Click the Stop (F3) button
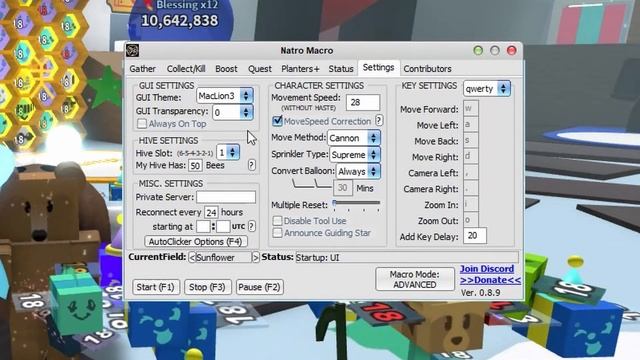The height and width of the screenshot is (360, 640). [207, 287]
